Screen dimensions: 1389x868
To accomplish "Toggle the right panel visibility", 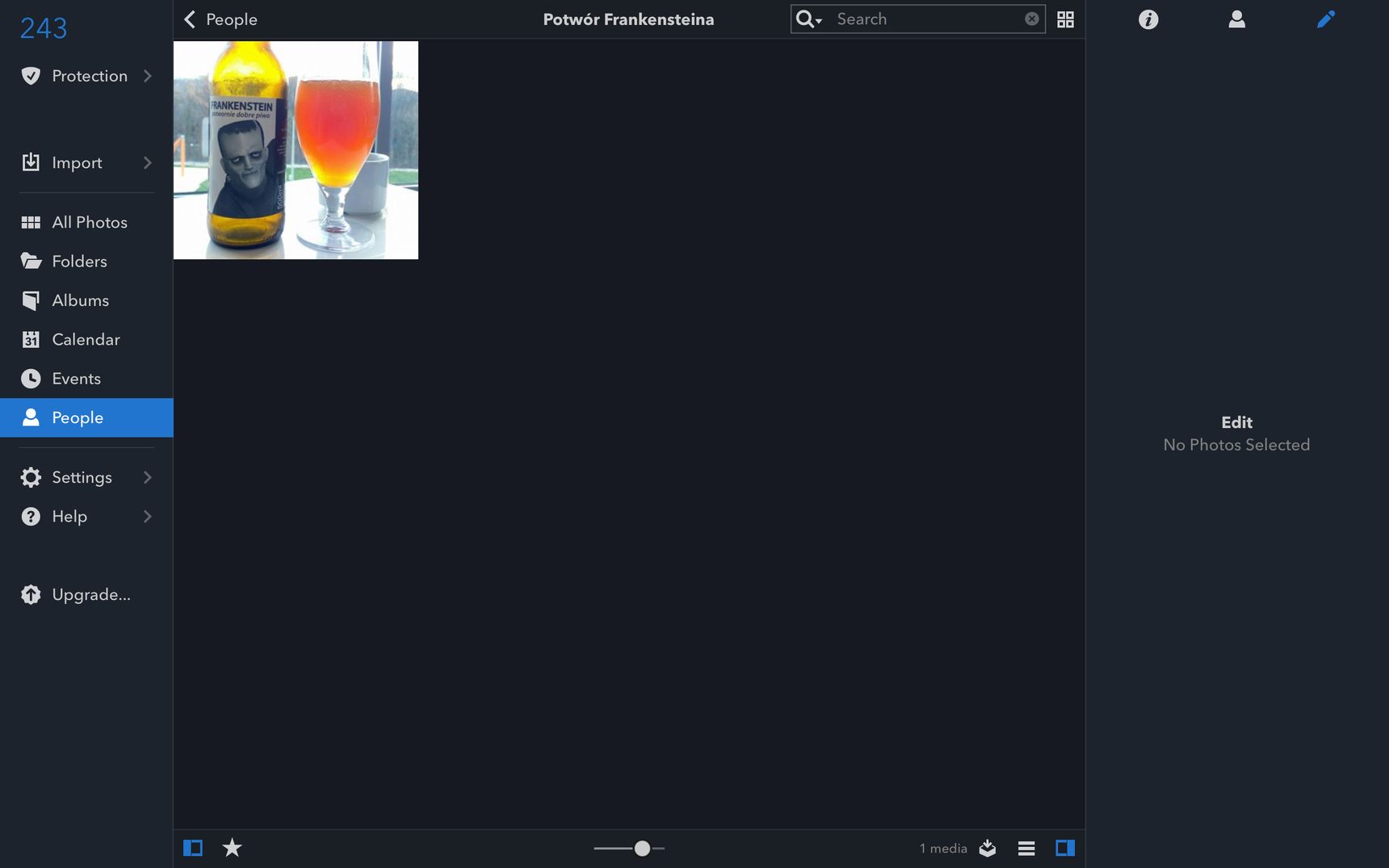I will click(1065, 848).
